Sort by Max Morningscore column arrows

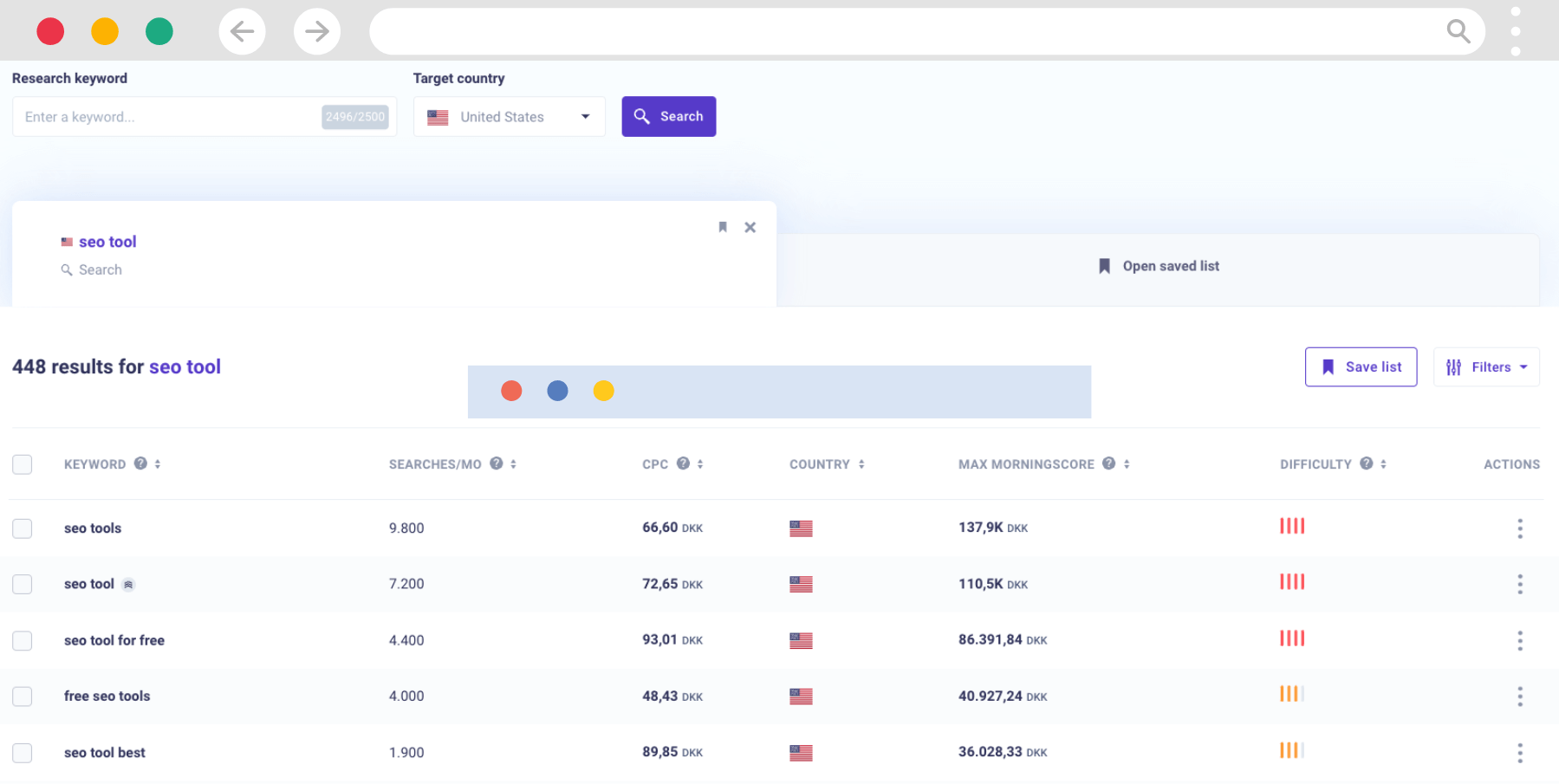pos(1127,464)
